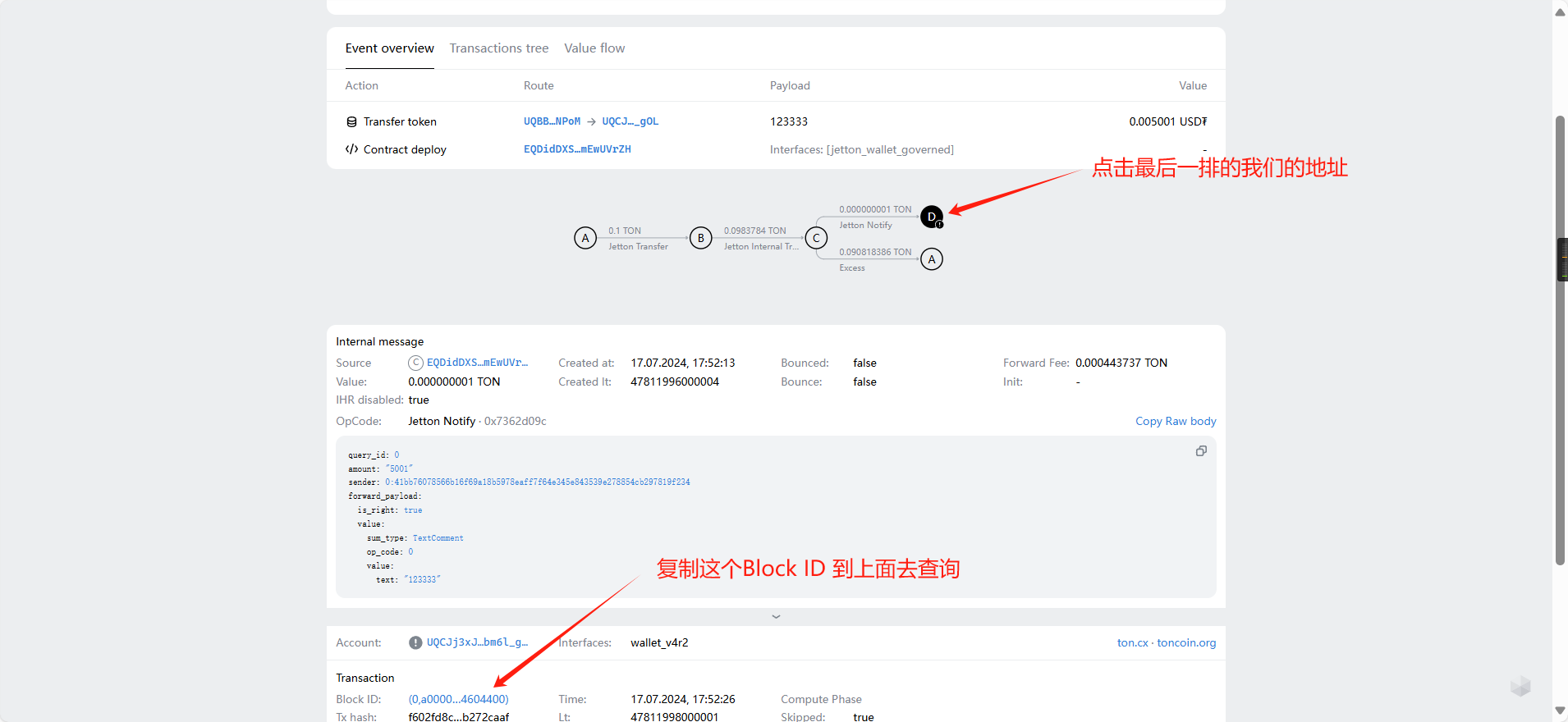Open the Source address EQDidDXS…mEwUVr…

(x=477, y=363)
